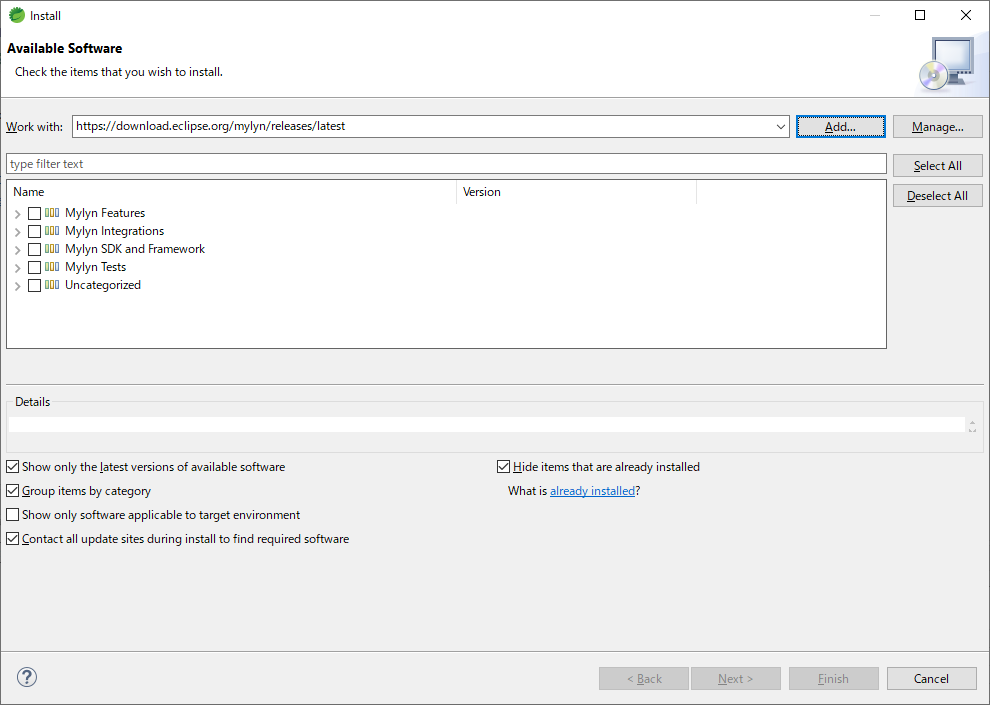
Task: Cancel the Install dialog
Action: tap(931, 678)
